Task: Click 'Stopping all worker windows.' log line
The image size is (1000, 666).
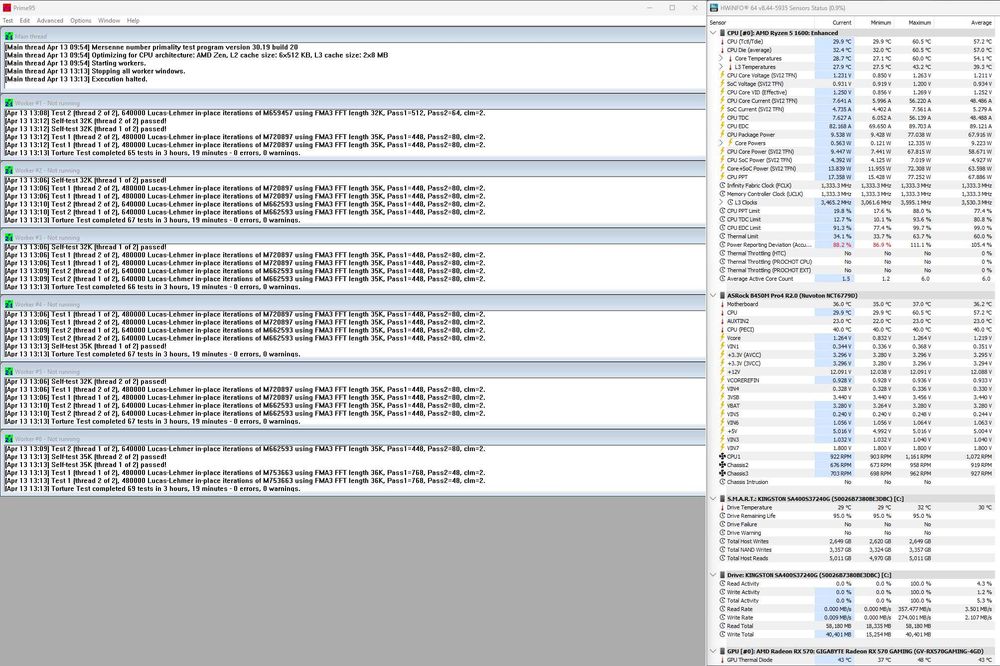Action: (x=95, y=71)
